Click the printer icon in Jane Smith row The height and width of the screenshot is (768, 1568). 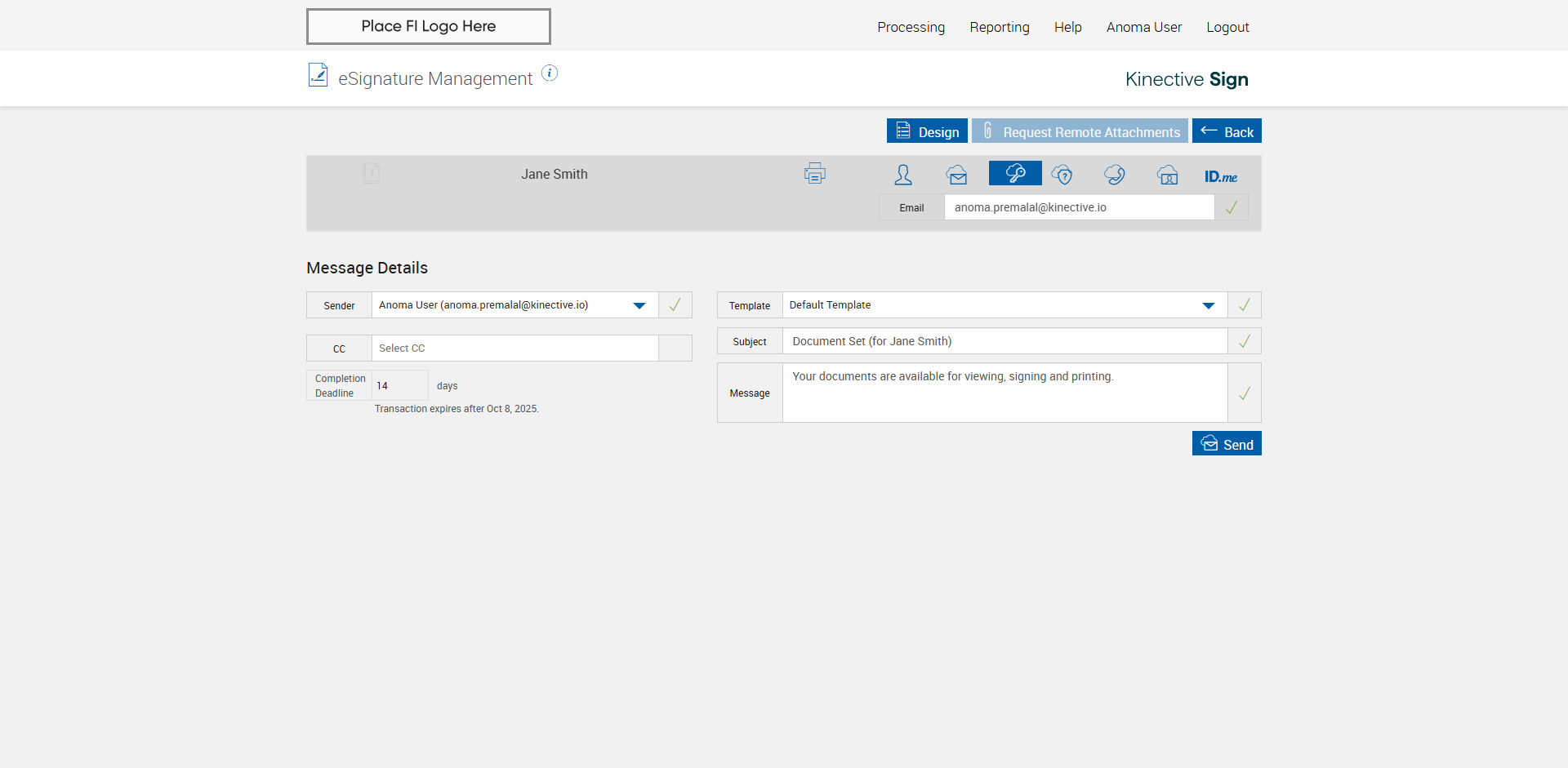[x=815, y=173]
